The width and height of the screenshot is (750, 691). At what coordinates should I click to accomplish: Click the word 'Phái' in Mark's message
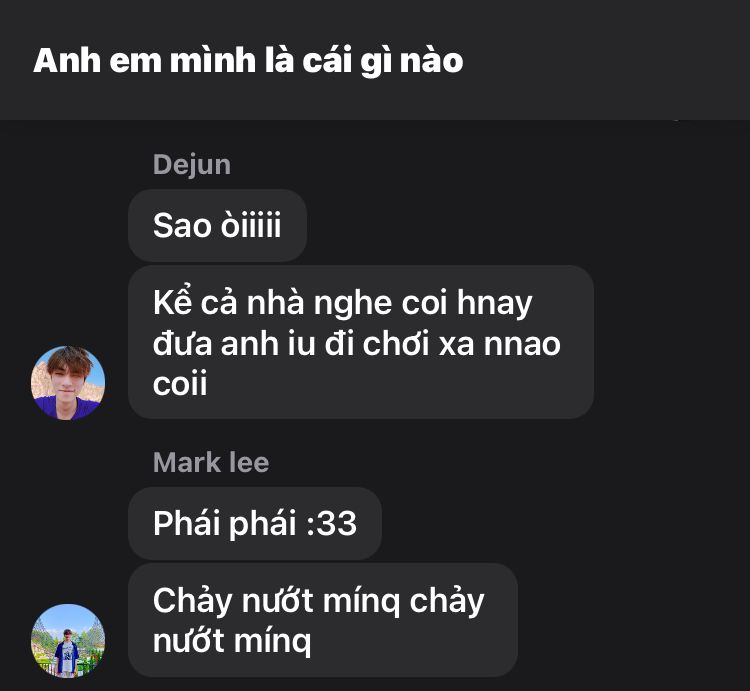pos(186,523)
